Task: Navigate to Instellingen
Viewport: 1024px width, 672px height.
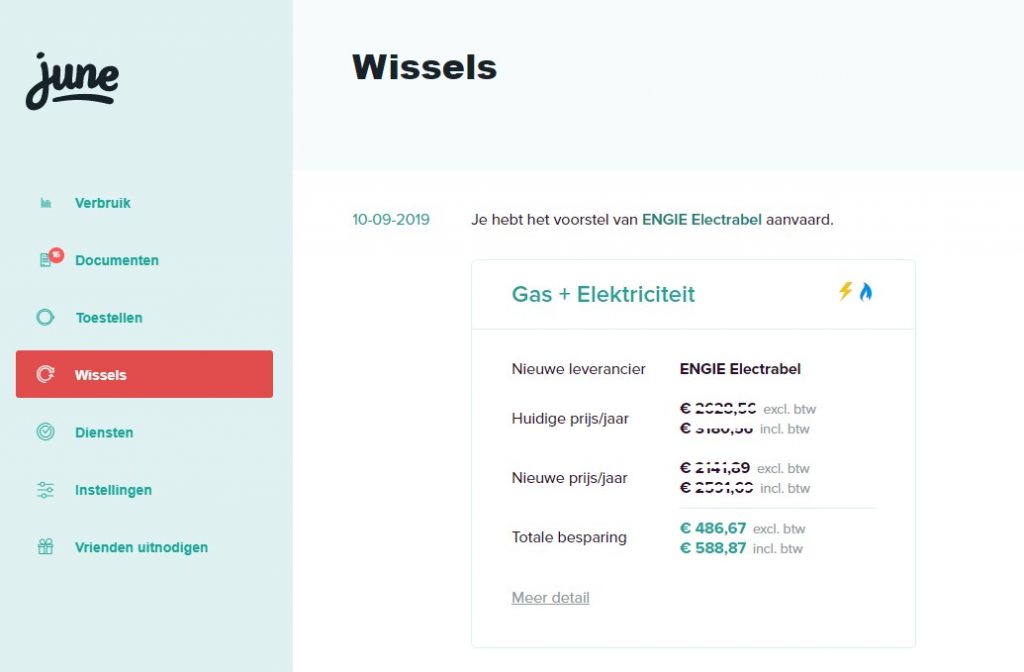Action: click(x=113, y=490)
